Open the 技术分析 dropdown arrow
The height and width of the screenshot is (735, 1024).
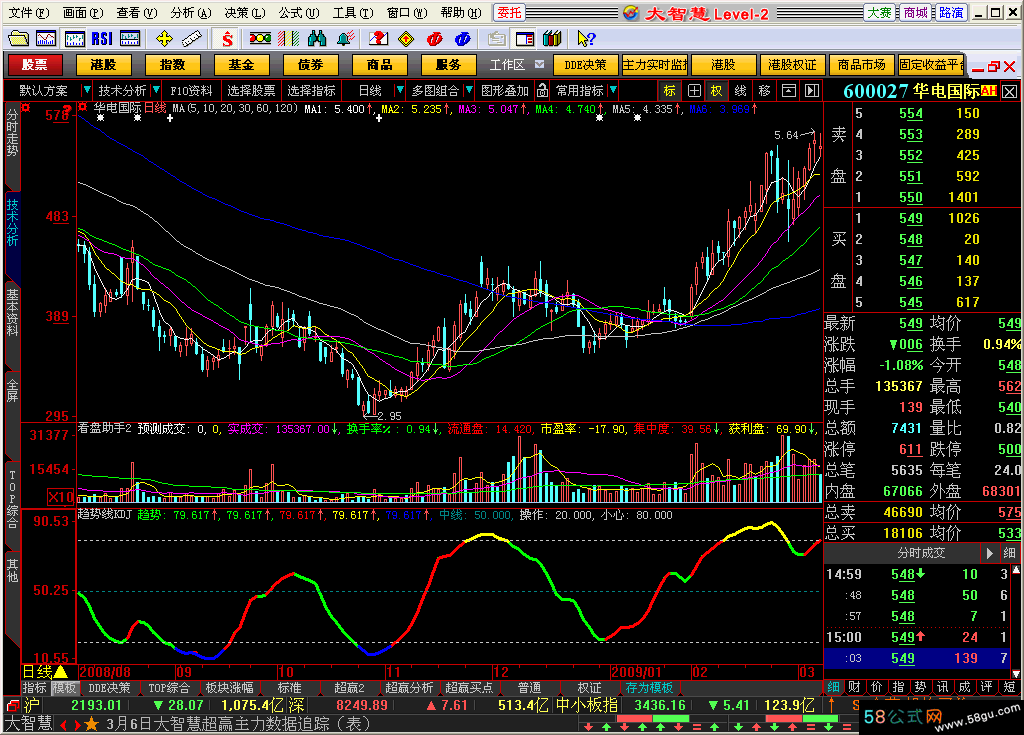156,90
